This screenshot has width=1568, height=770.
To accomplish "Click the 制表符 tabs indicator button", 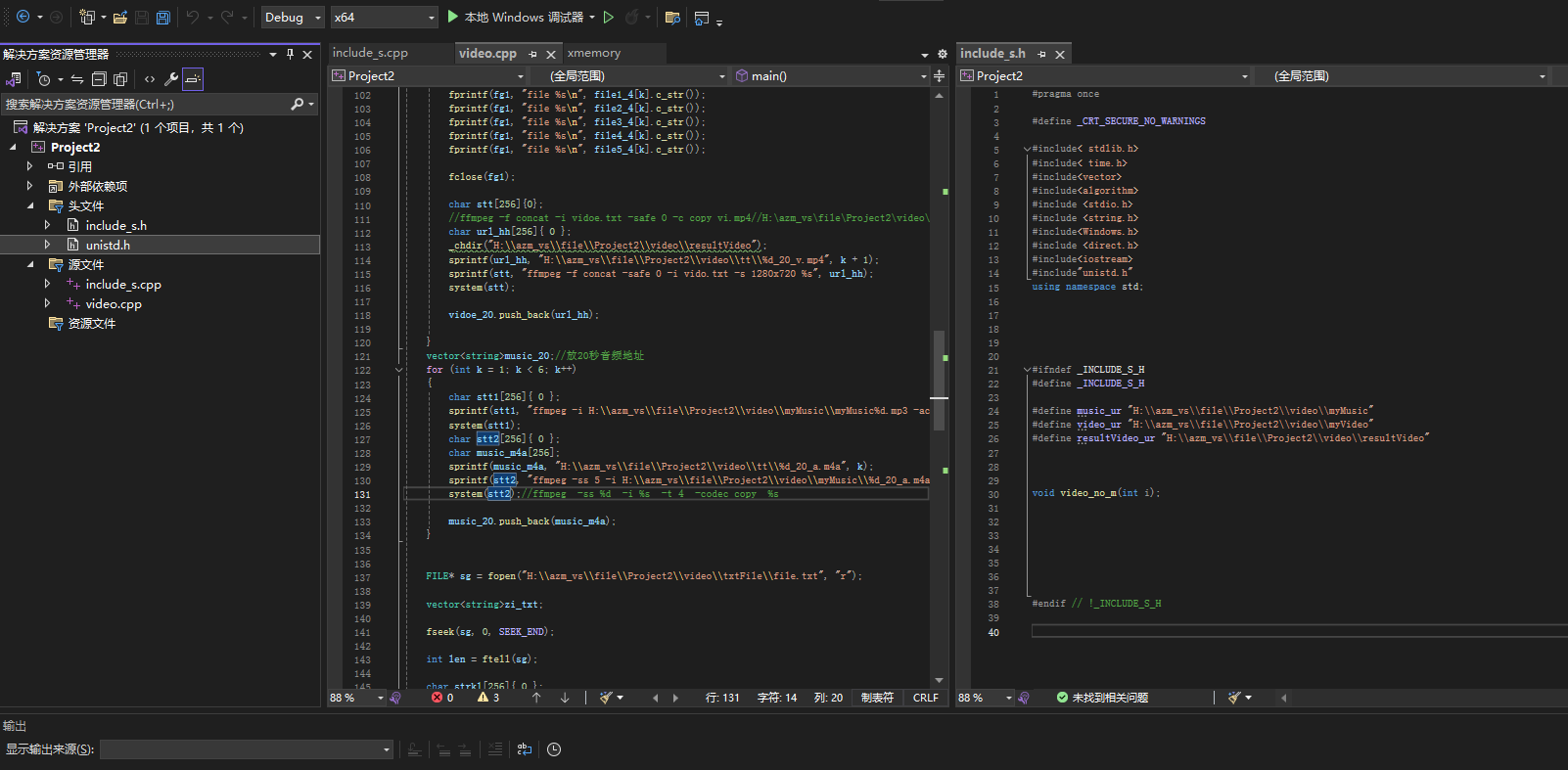I will [x=877, y=698].
